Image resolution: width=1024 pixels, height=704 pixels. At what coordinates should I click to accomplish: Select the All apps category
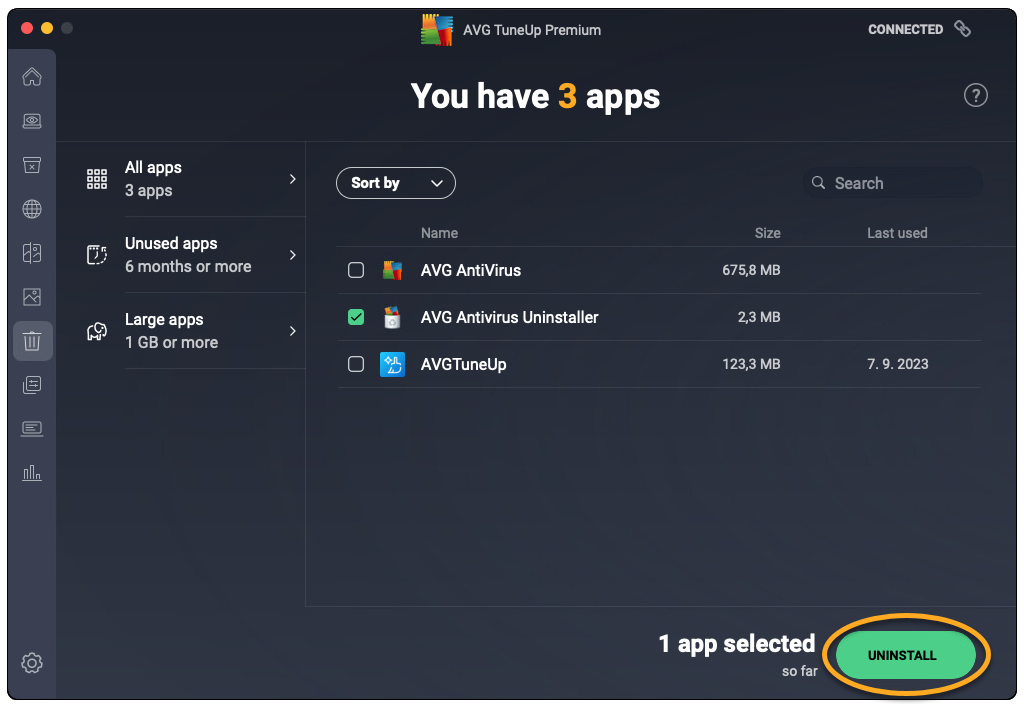pyautogui.click(x=180, y=179)
